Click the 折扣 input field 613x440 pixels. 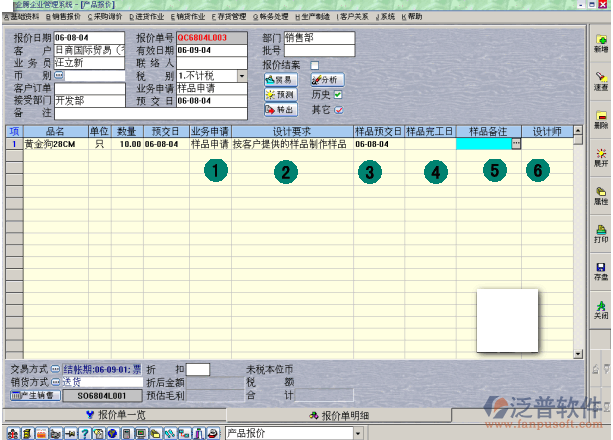[x=198, y=370]
